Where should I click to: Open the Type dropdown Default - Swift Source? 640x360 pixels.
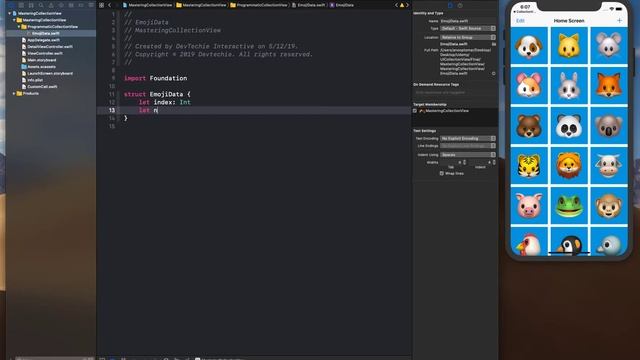pos(468,29)
